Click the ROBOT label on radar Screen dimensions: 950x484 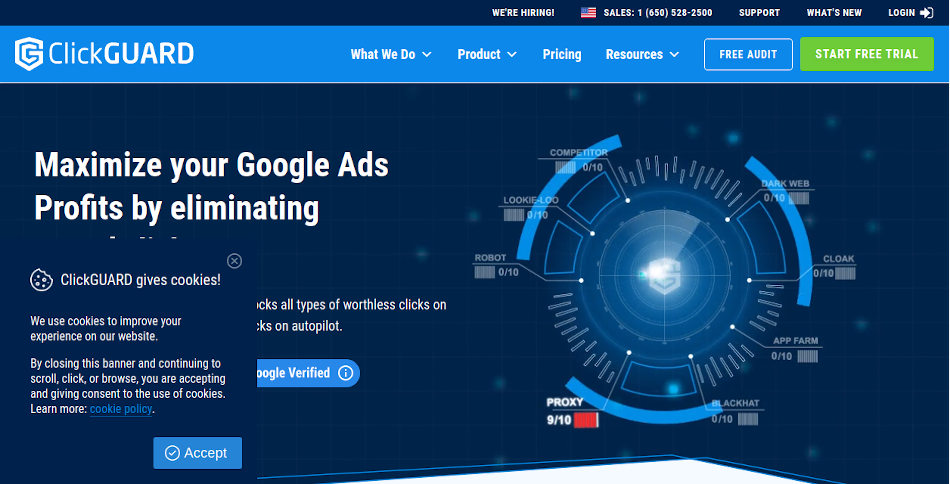pos(490,258)
